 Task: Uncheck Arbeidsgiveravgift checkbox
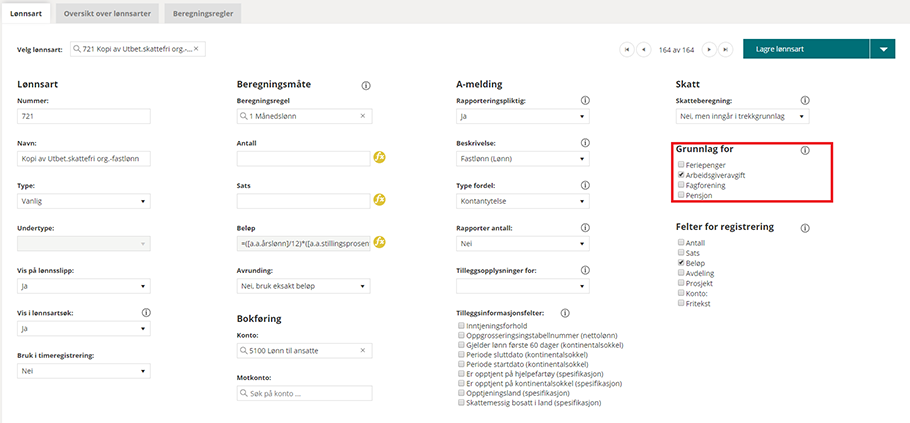[x=681, y=175]
